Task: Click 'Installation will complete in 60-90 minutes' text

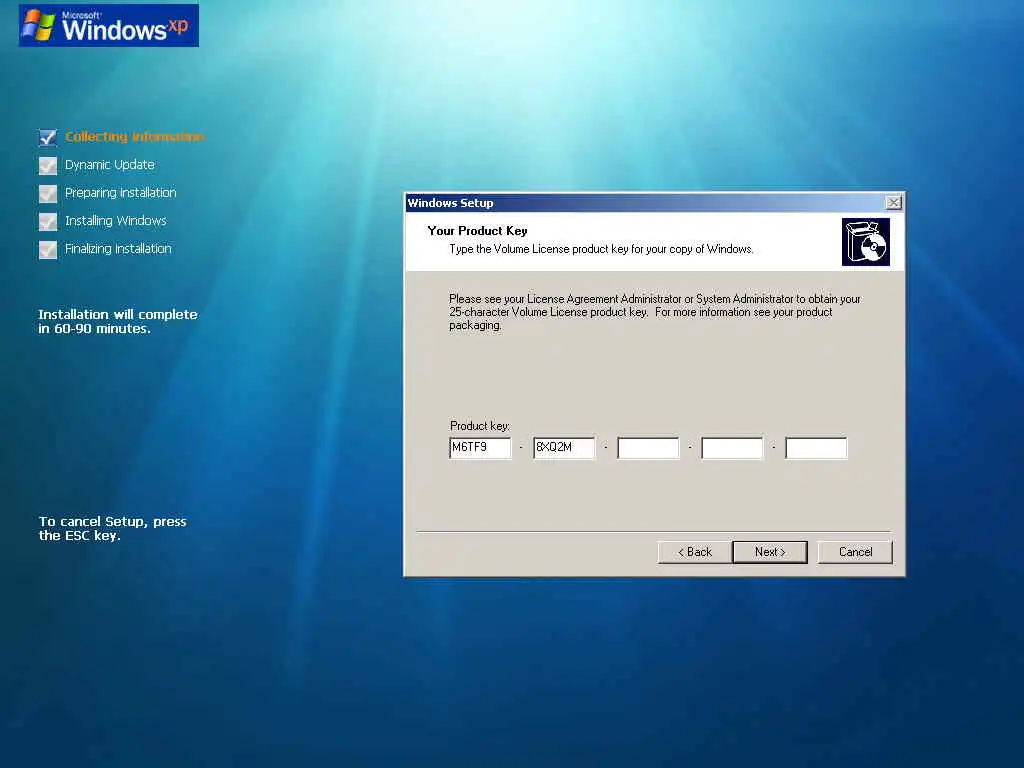Action: click(x=118, y=321)
